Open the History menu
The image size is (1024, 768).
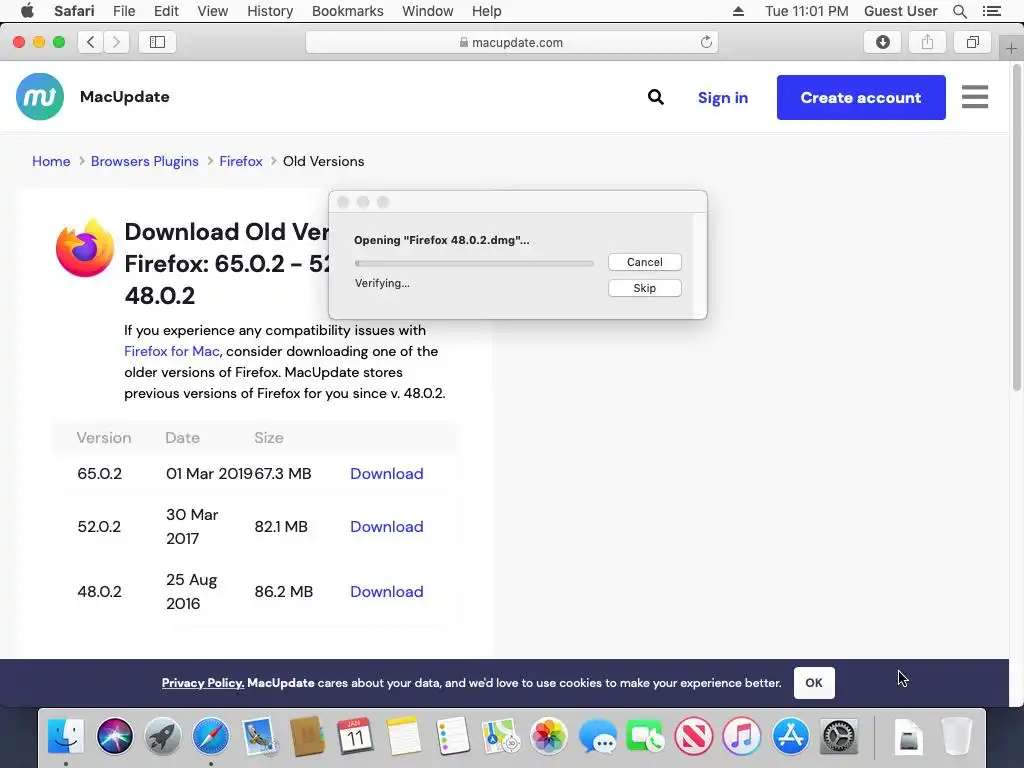coord(270,11)
